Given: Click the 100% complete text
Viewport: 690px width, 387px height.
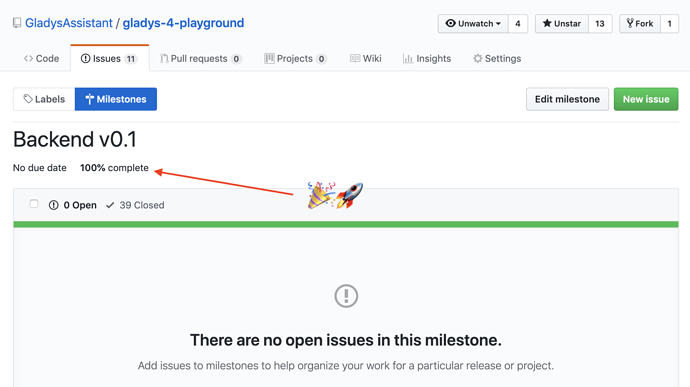Looking at the screenshot, I should coord(114,168).
